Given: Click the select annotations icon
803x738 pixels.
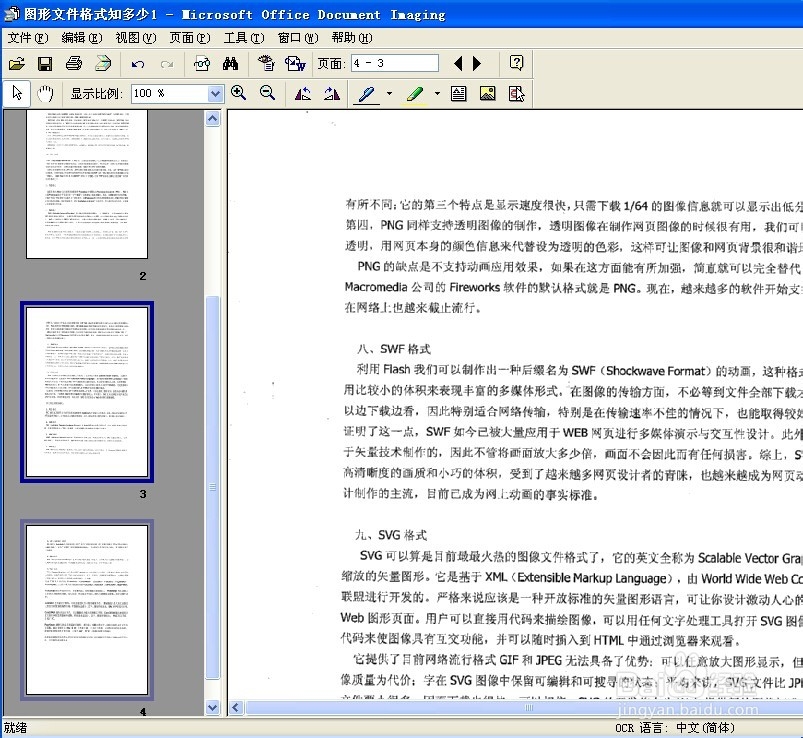Looking at the screenshot, I should (x=516, y=93).
